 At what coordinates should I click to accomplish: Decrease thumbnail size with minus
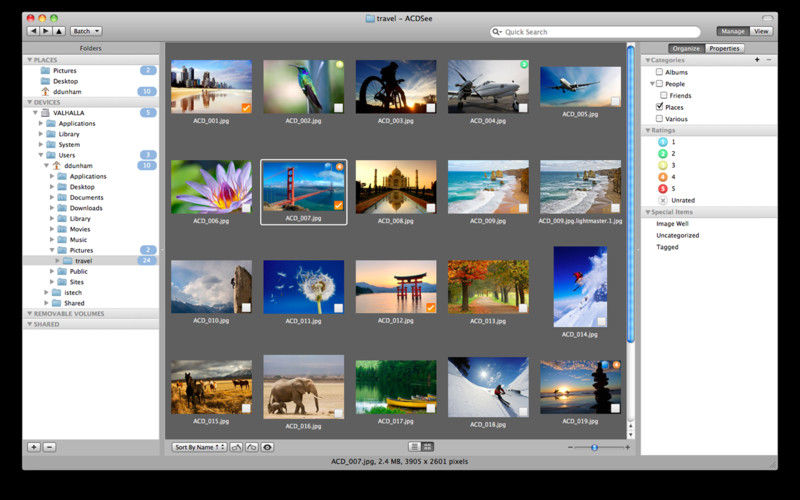570,447
